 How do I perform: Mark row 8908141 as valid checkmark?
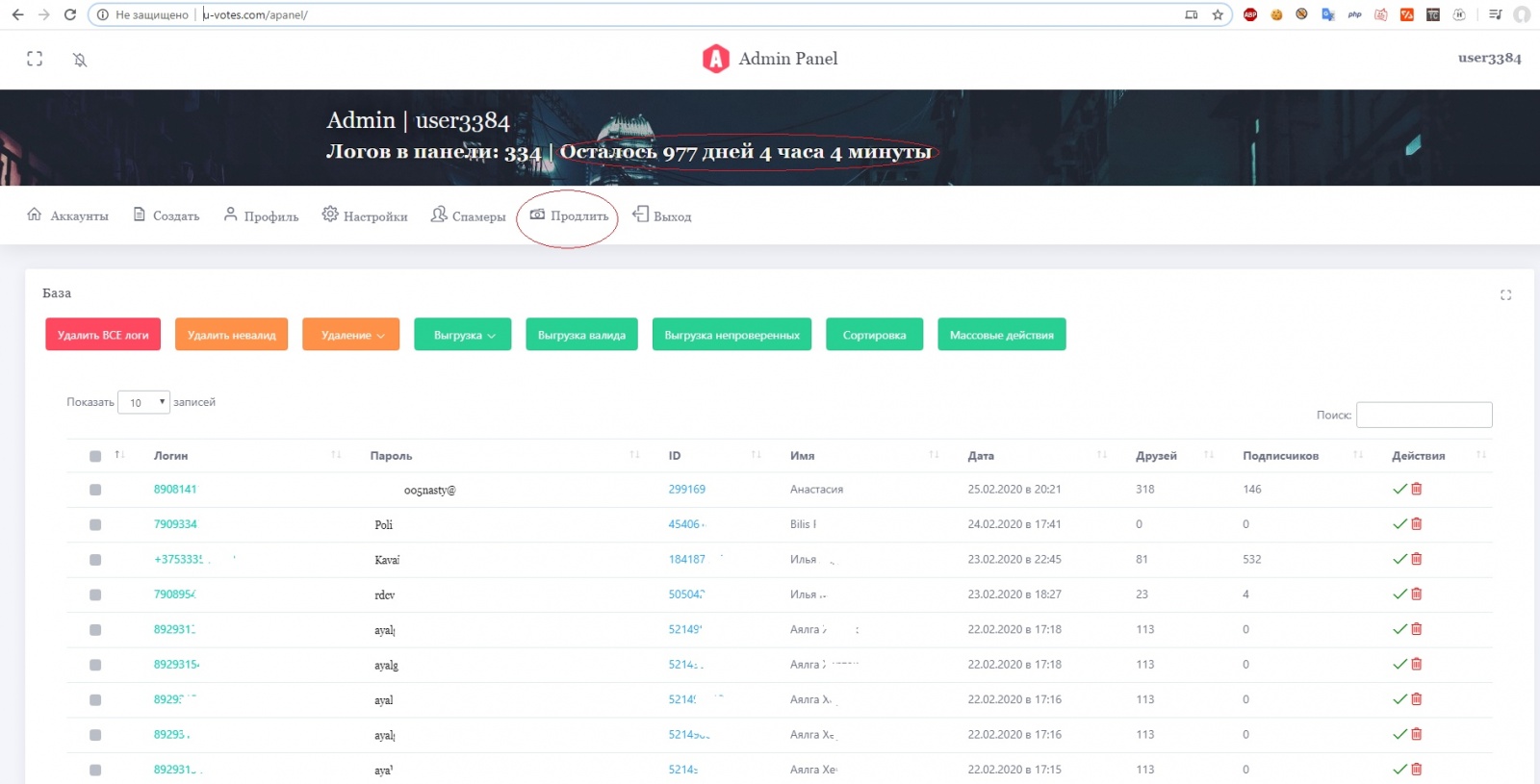[x=1399, y=490]
